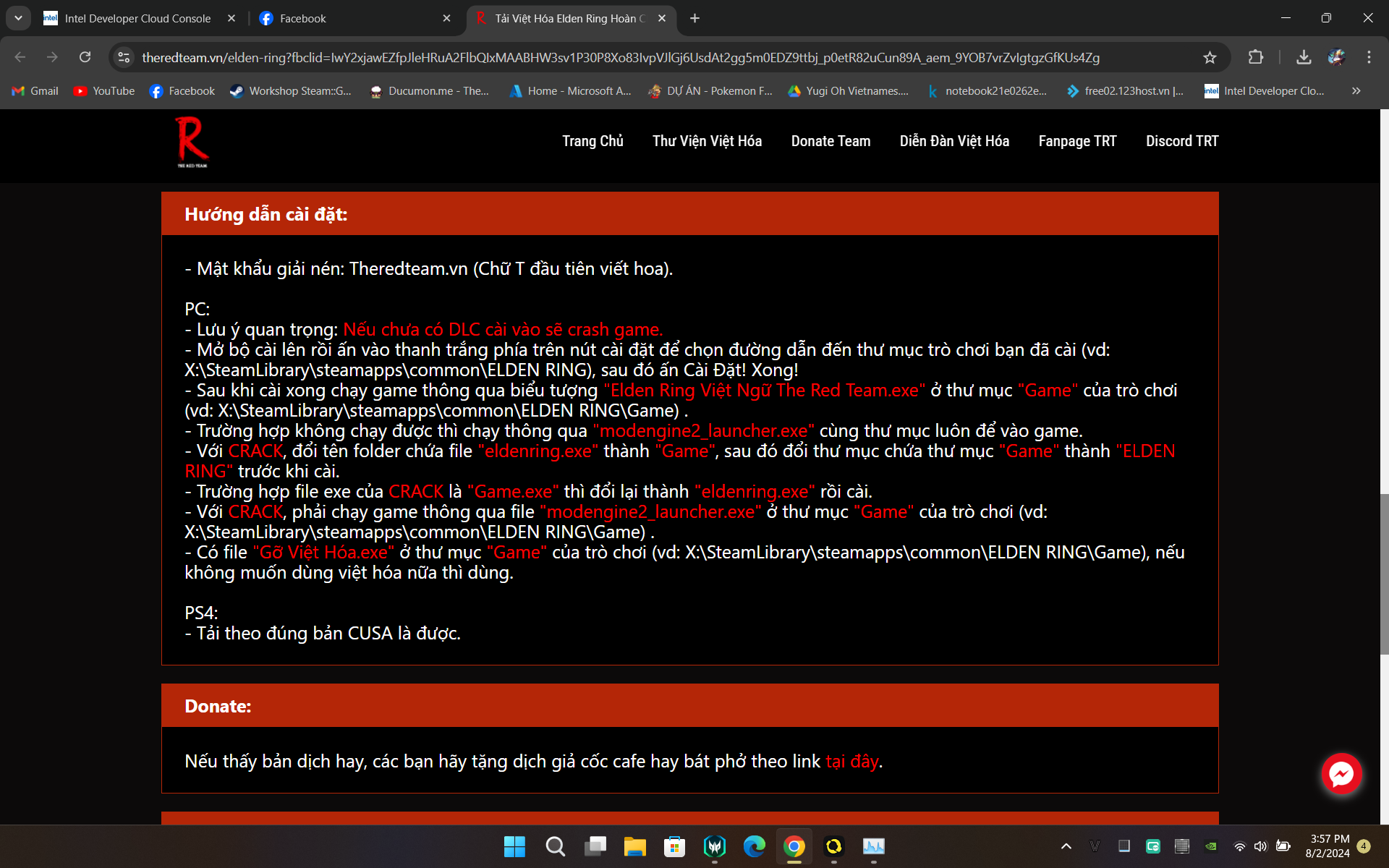This screenshot has height=868, width=1389.
Task: Open clock and date panel
Action: 1329,846
